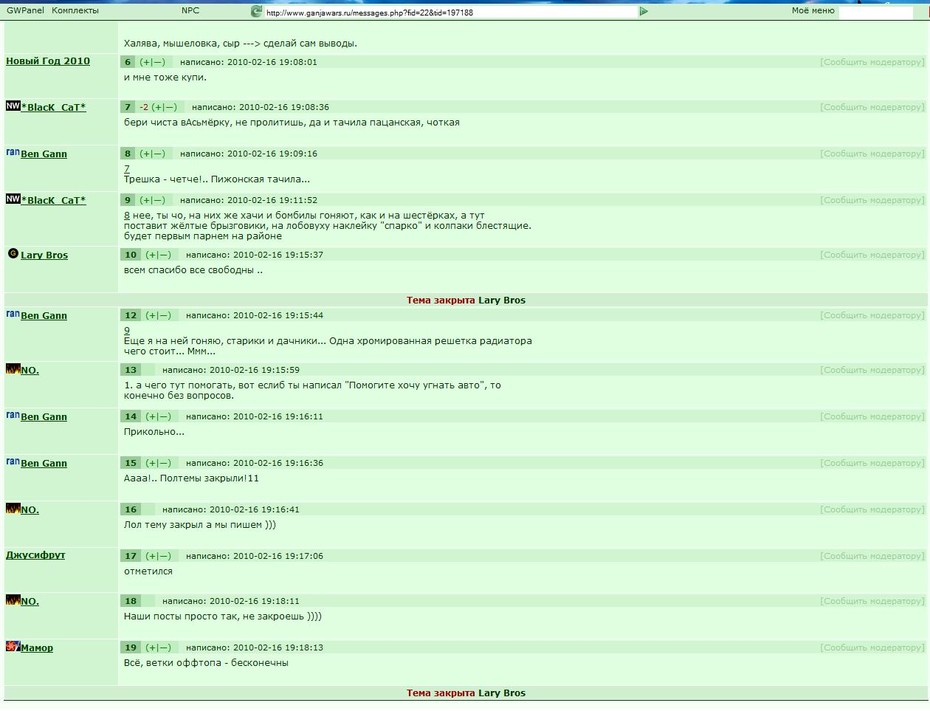This screenshot has width=930, height=711.
Task: Open Ben Gann profile on post 8
Action: tap(44, 154)
